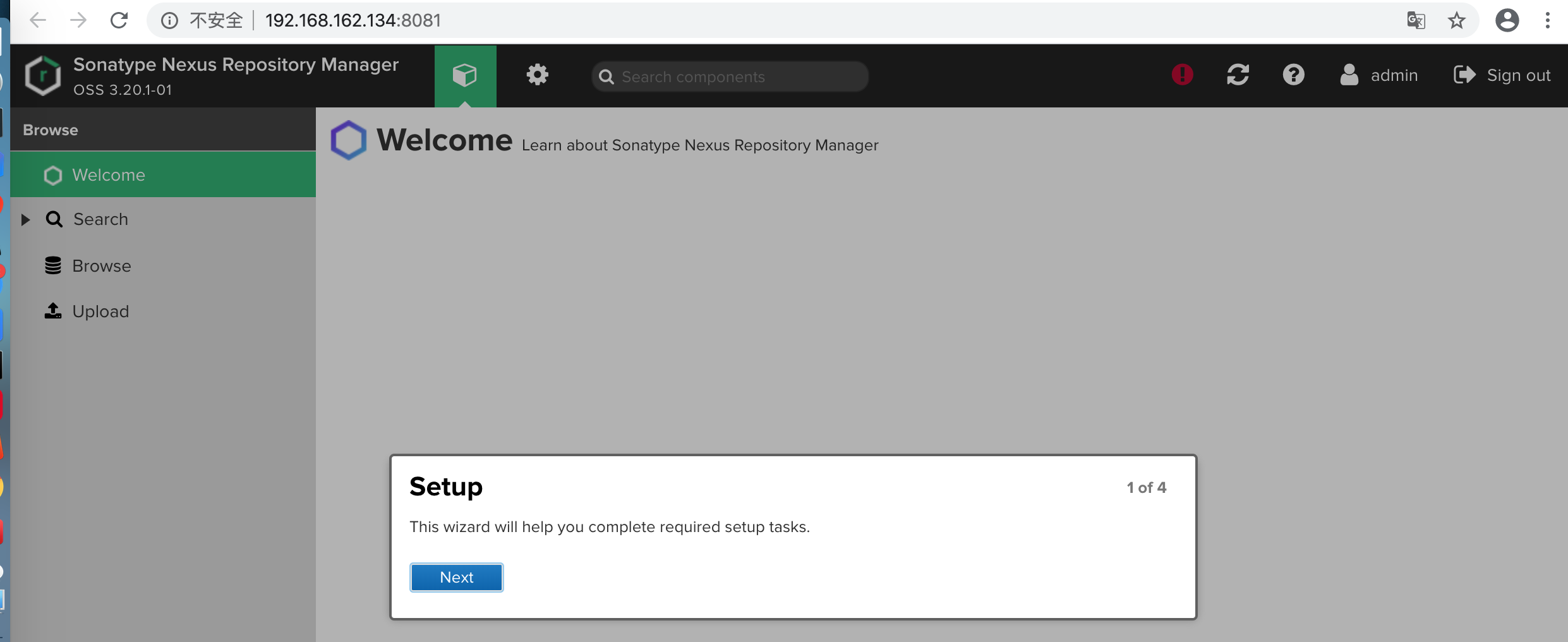Bookmark this page with the star icon
The width and height of the screenshot is (1568, 642).
point(1457,21)
